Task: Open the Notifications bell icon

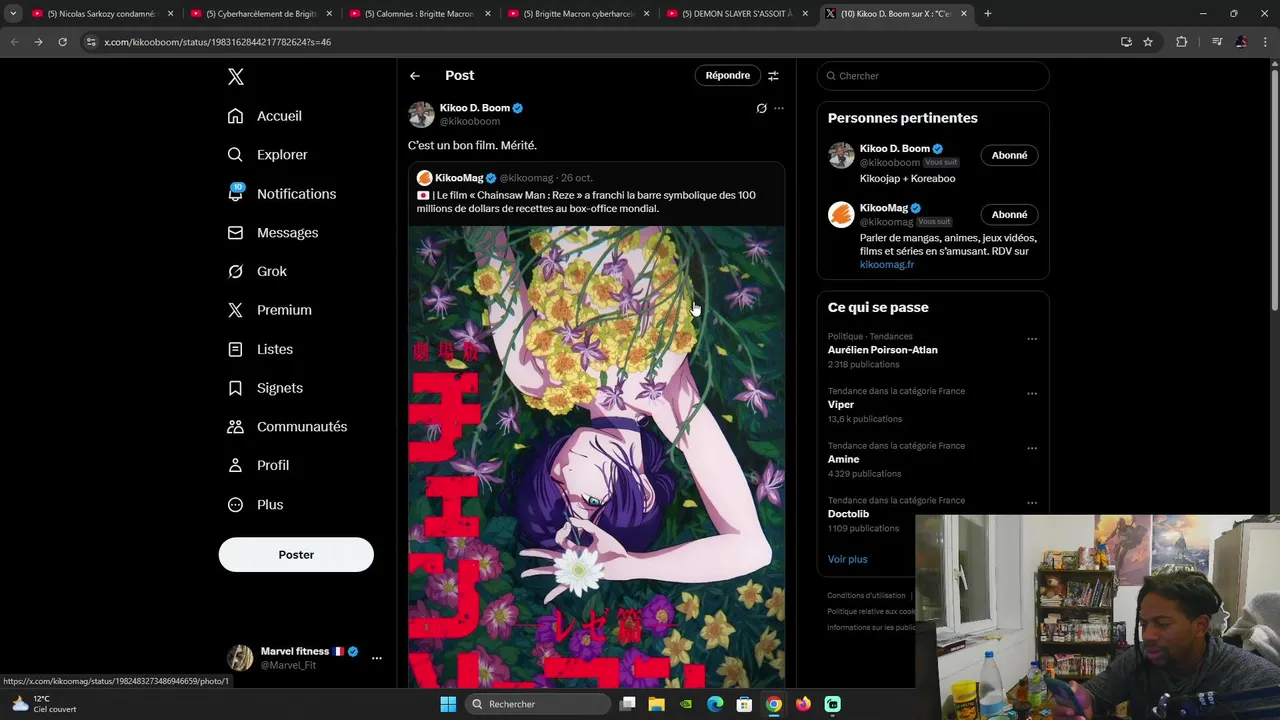Action: coord(235,193)
